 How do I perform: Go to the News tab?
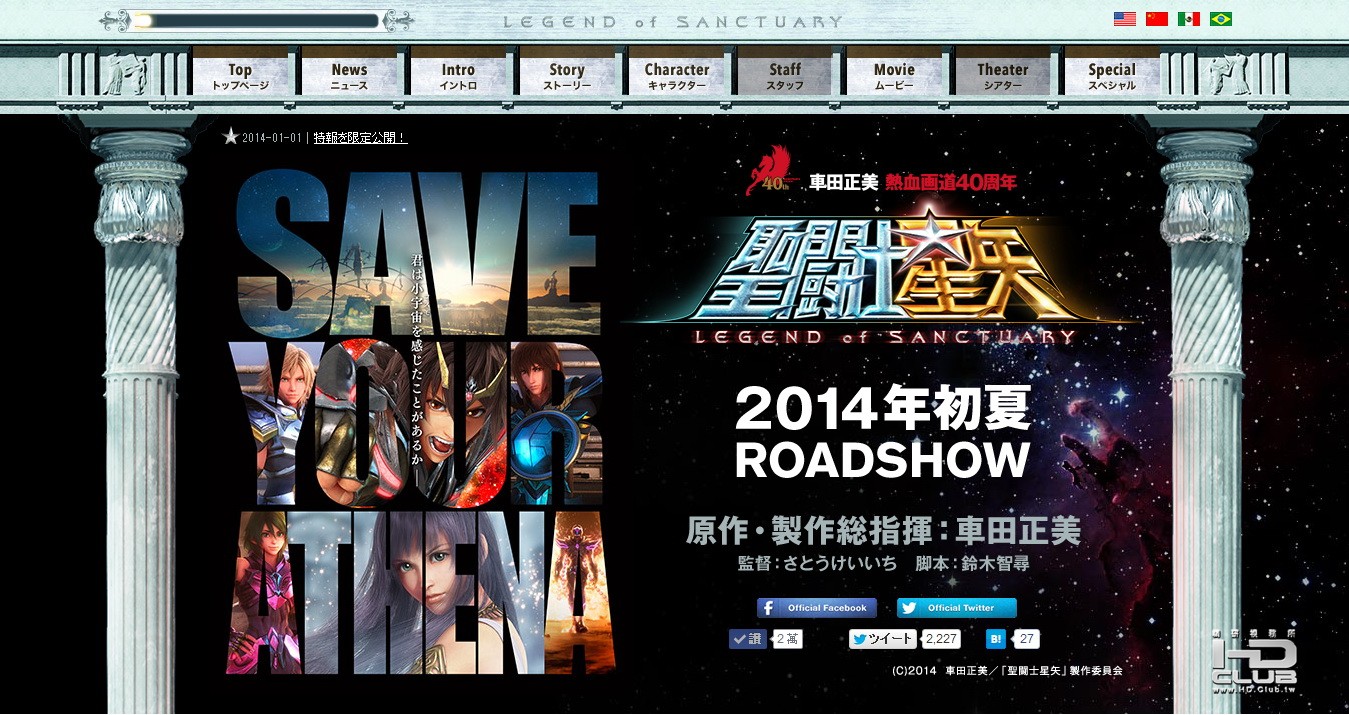point(349,76)
